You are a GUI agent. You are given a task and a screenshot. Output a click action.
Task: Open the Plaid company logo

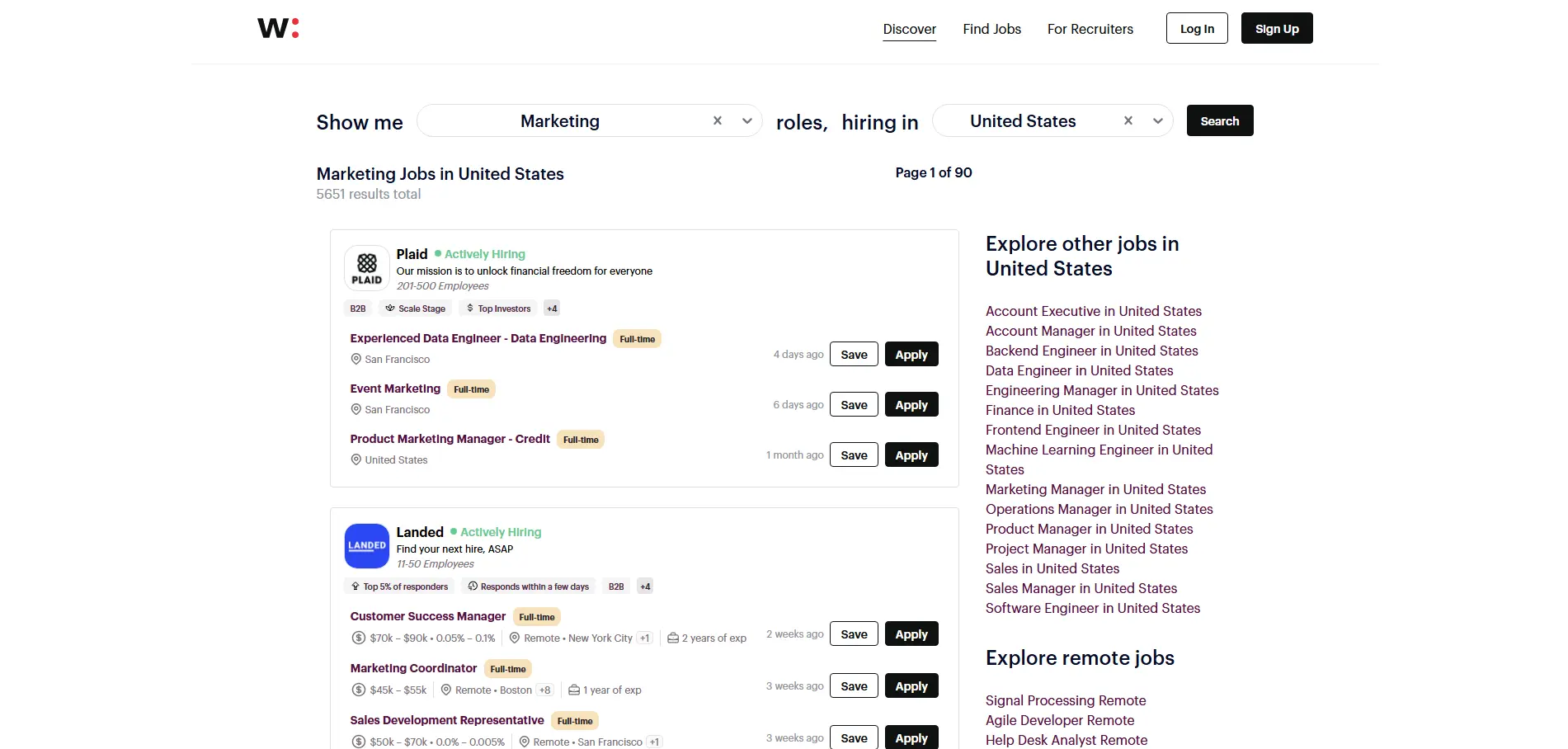pyautogui.click(x=367, y=268)
